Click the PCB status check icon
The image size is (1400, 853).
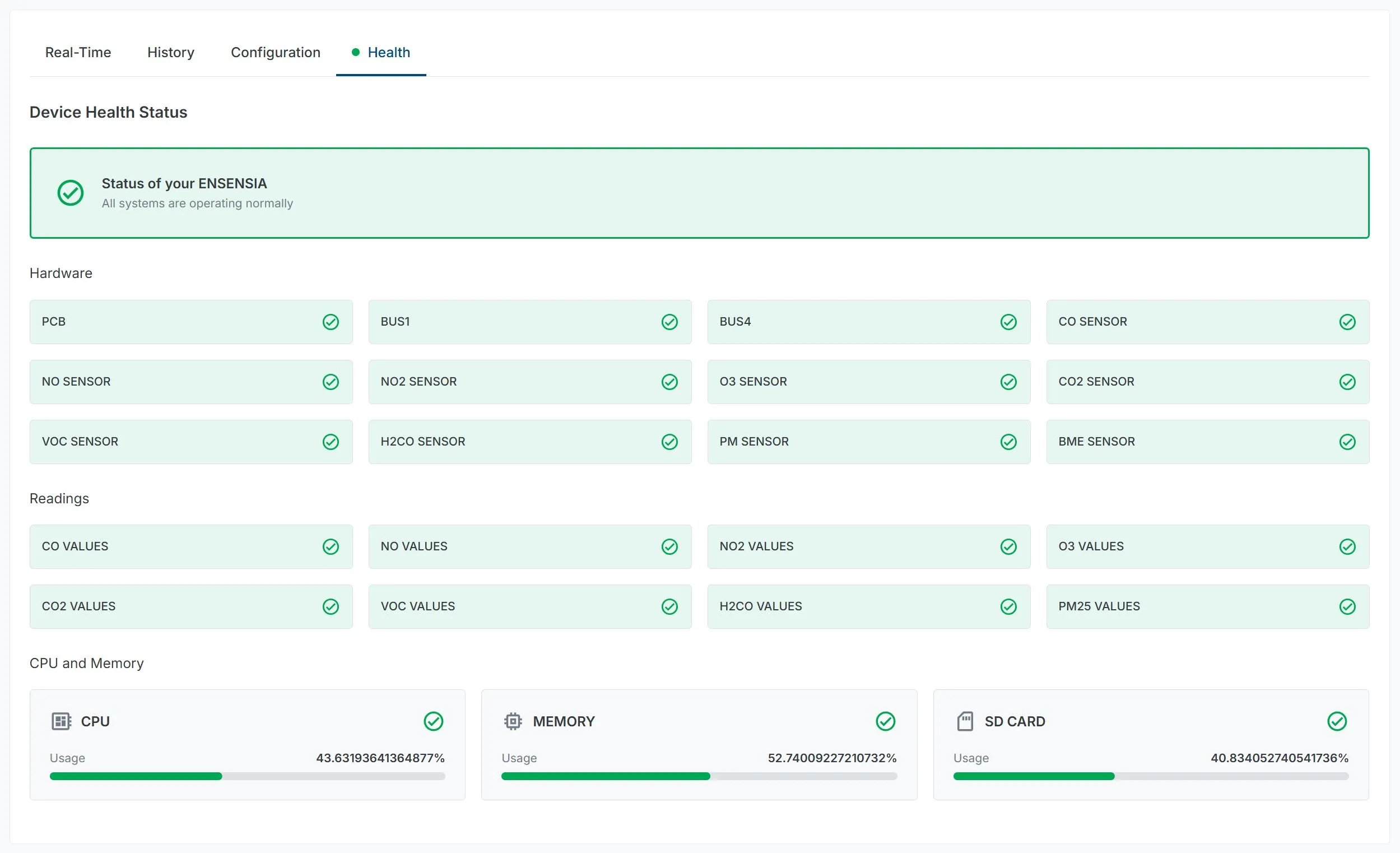(x=331, y=322)
